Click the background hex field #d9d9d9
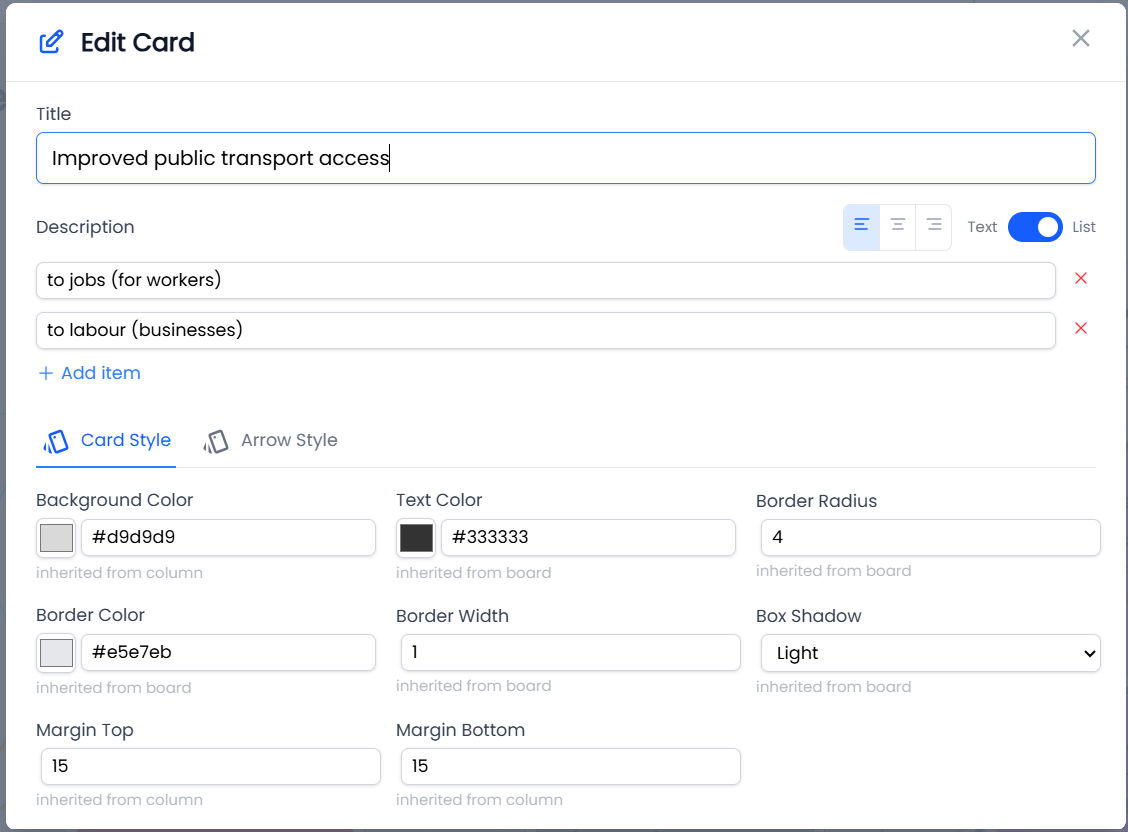 point(228,537)
